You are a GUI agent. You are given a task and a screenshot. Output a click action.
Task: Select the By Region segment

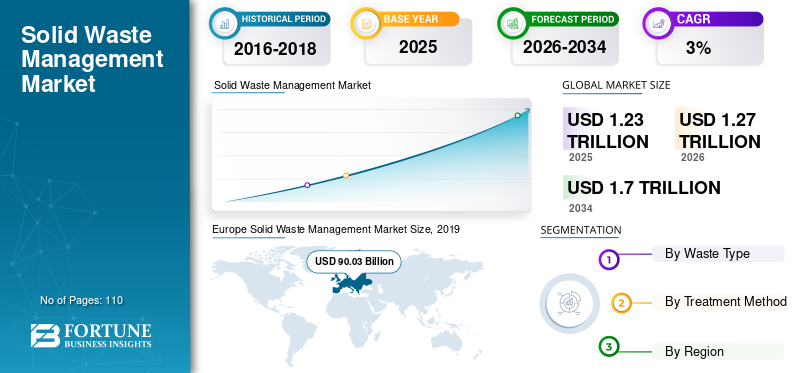coord(718,352)
